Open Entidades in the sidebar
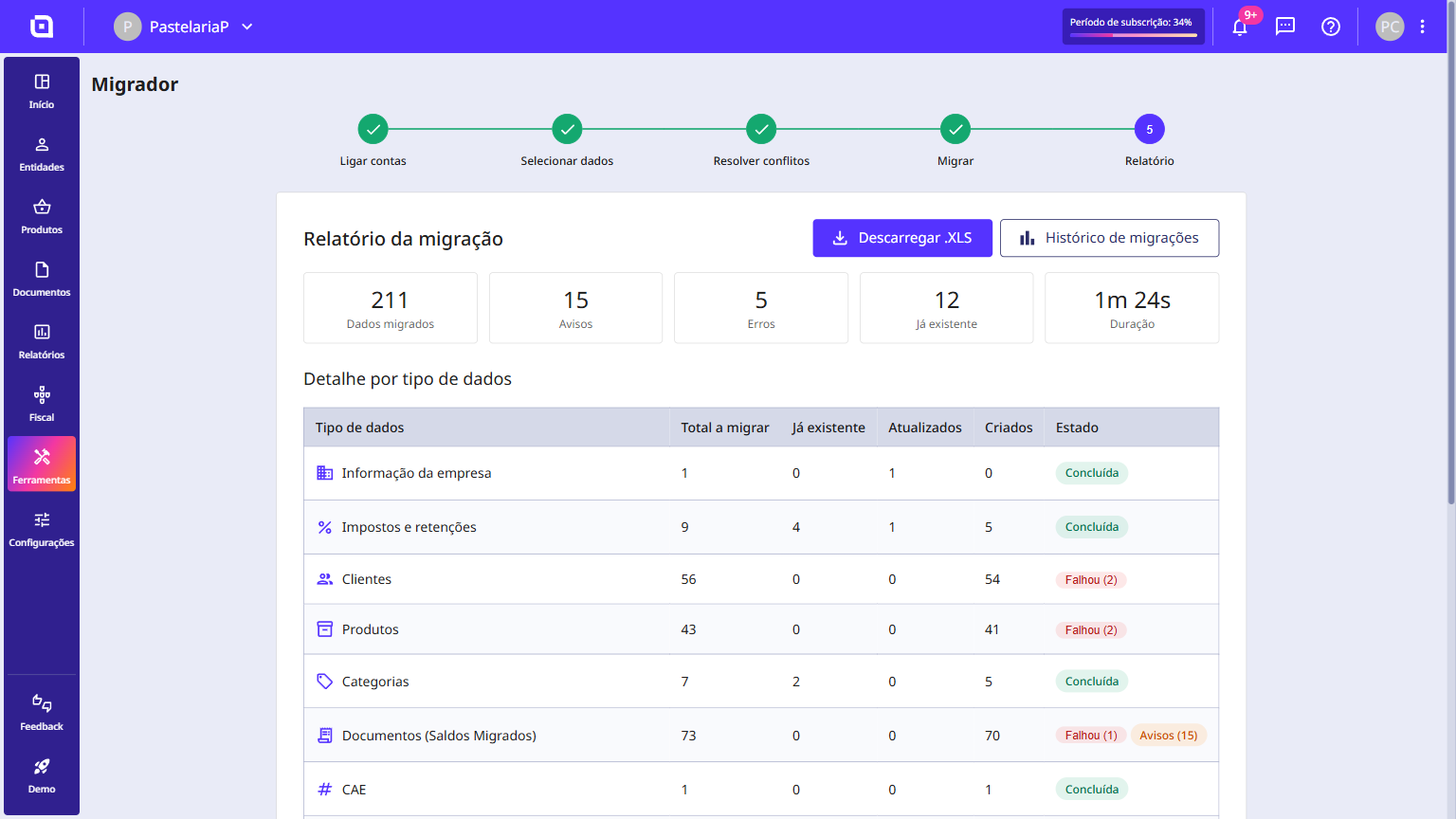 (42, 155)
